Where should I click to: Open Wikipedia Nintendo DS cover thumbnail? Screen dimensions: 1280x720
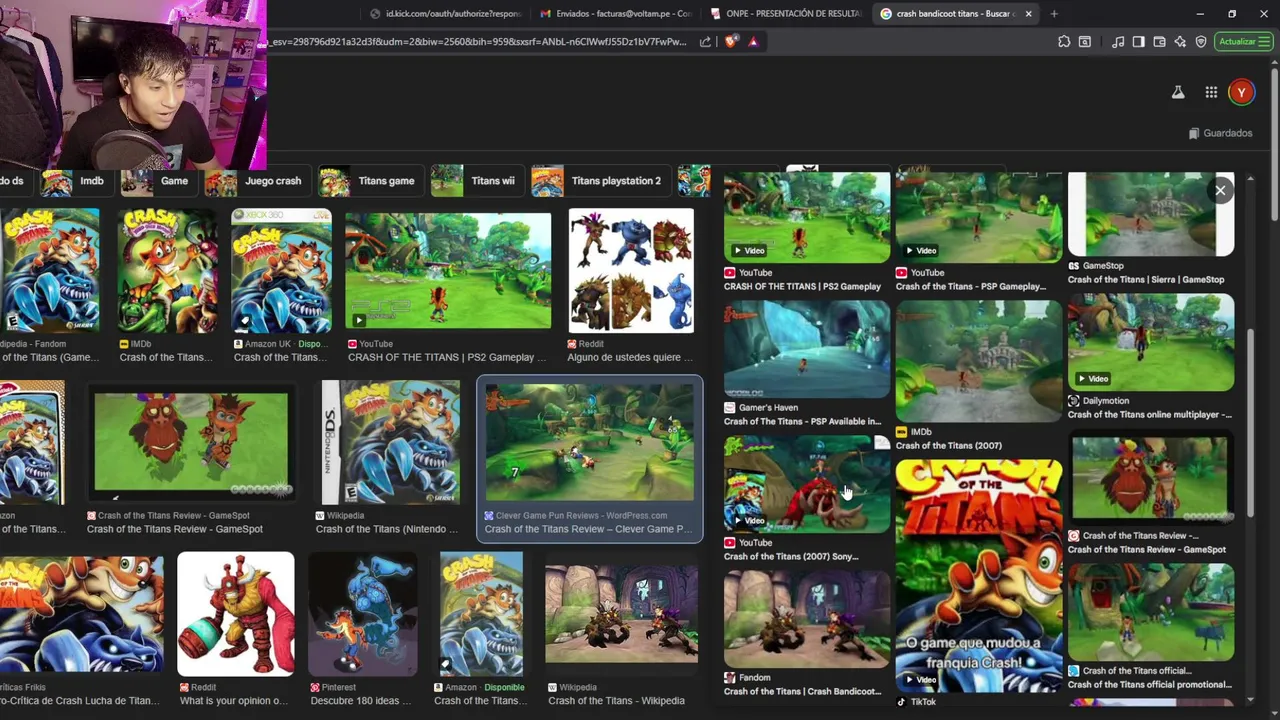(x=388, y=443)
